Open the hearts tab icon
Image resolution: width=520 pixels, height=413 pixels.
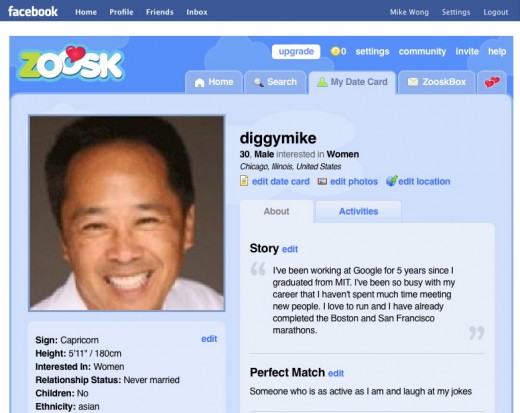(x=492, y=82)
